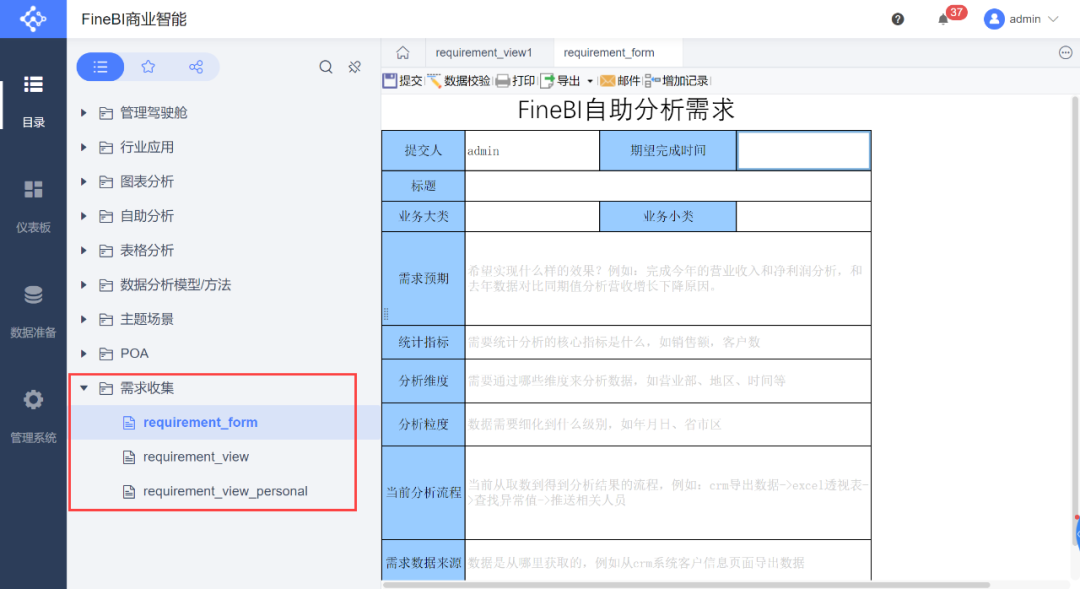The height and width of the screenshot is (589, 1080).
Task: Expand the 管理驾驶舱 folder arrow
Action: click(x=83, y=112)
